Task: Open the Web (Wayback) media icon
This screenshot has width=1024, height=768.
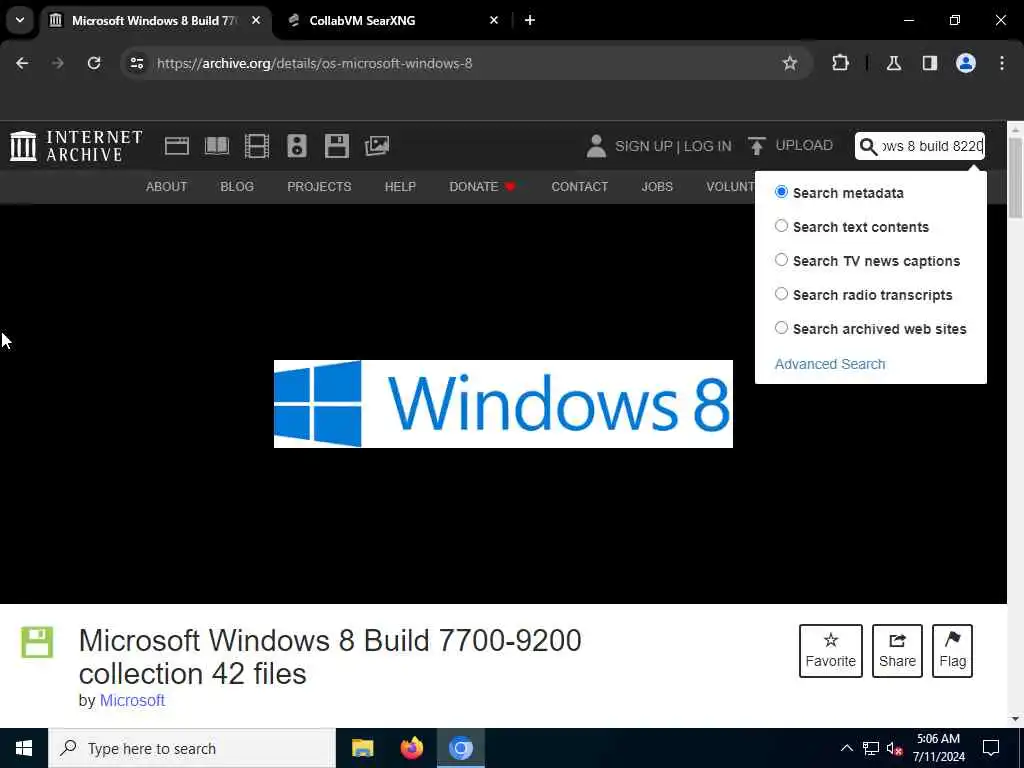Action: coord(176,146)
